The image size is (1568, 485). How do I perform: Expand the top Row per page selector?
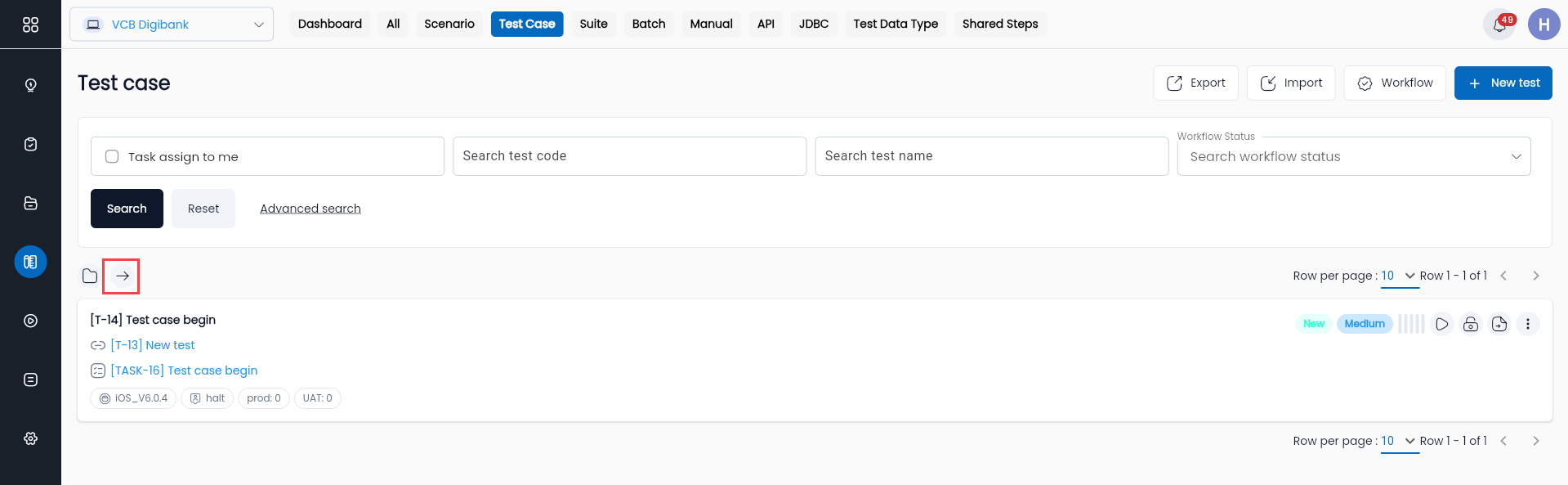click(1399, 276)
